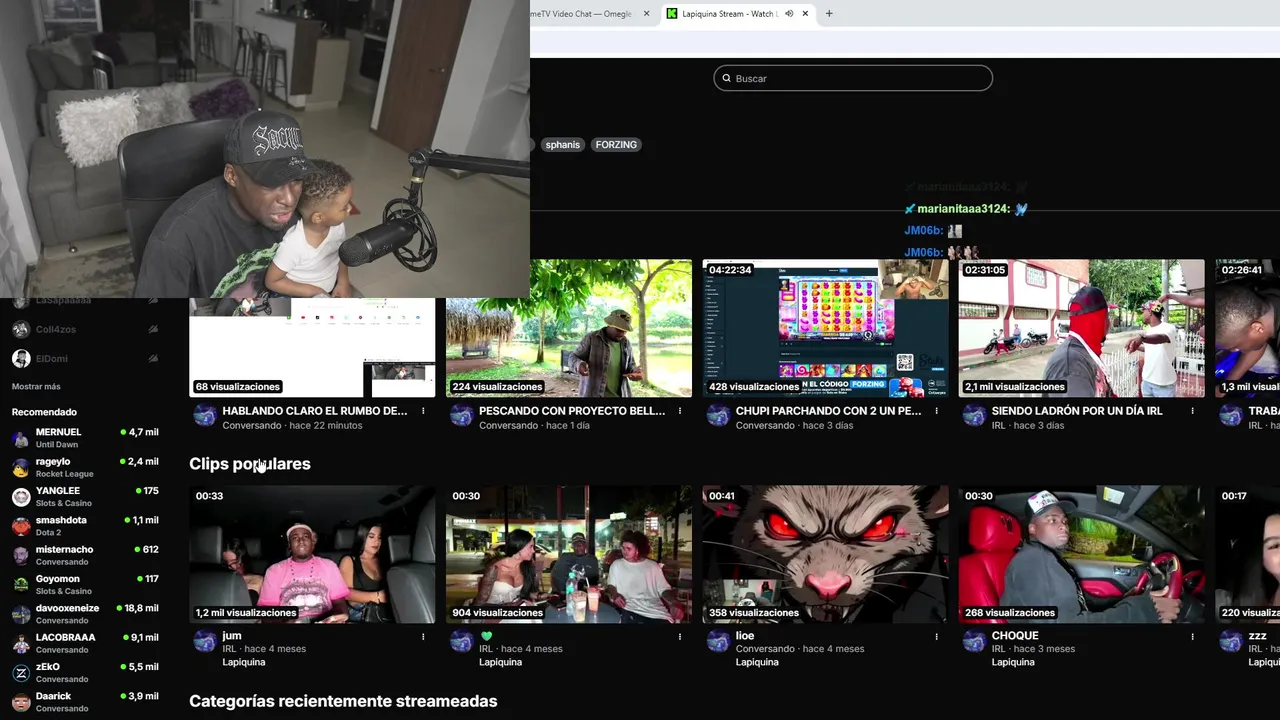Open options menu for SIENDO LADRÓN video

tap(1193, 411)
